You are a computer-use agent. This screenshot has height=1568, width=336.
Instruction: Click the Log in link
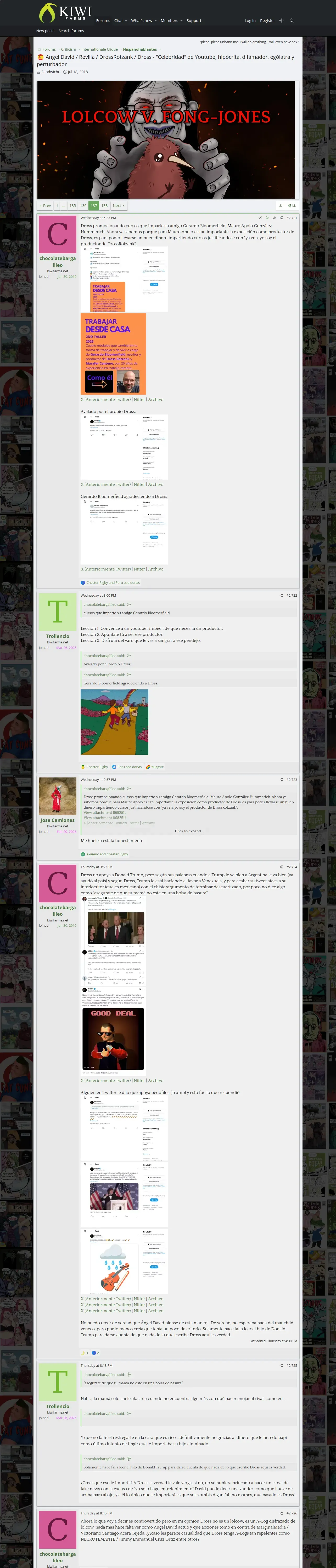pyautogui.click(x=250, y=21)
